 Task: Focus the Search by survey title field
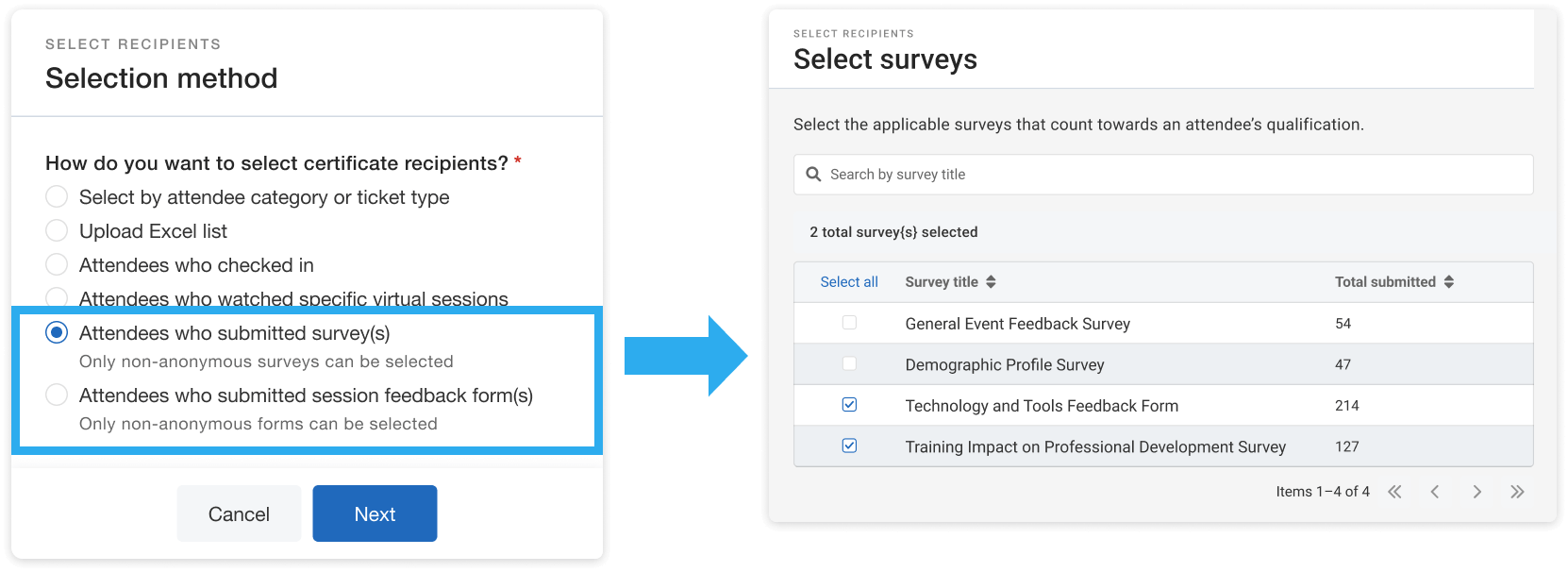click(x=1170, y=175)
